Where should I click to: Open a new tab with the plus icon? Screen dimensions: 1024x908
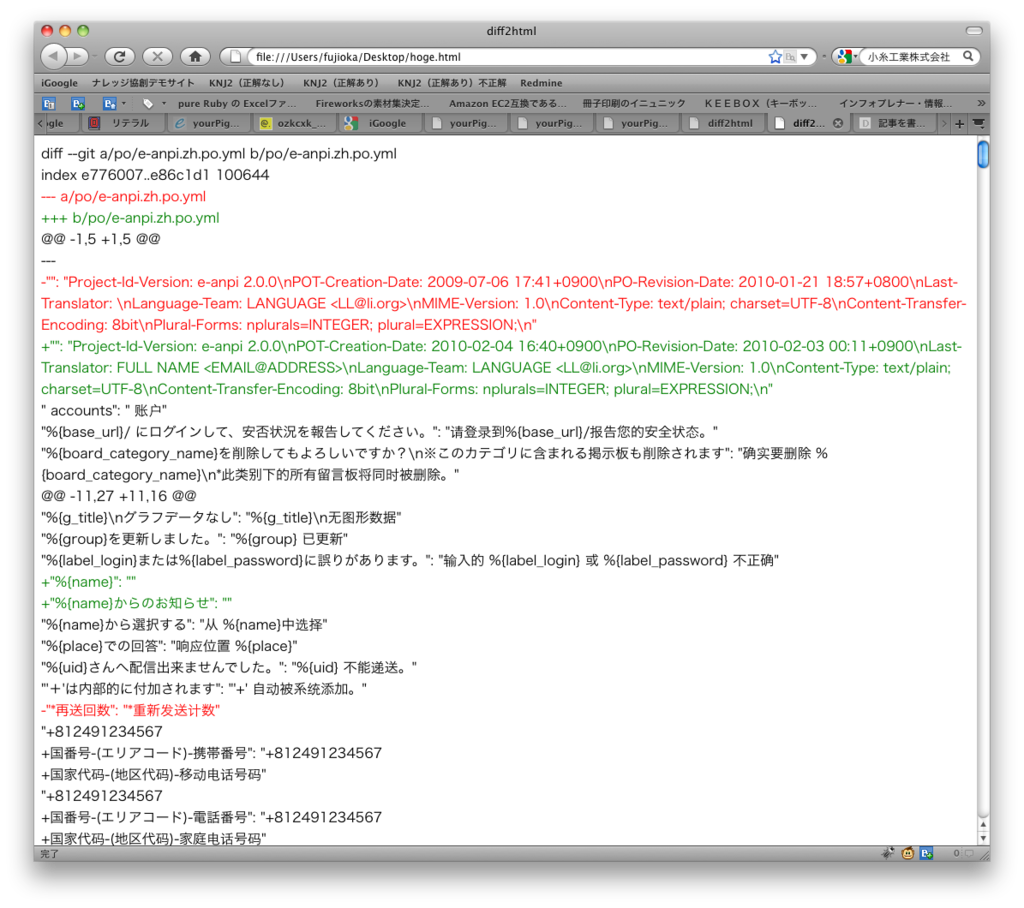tap(958, 123)
